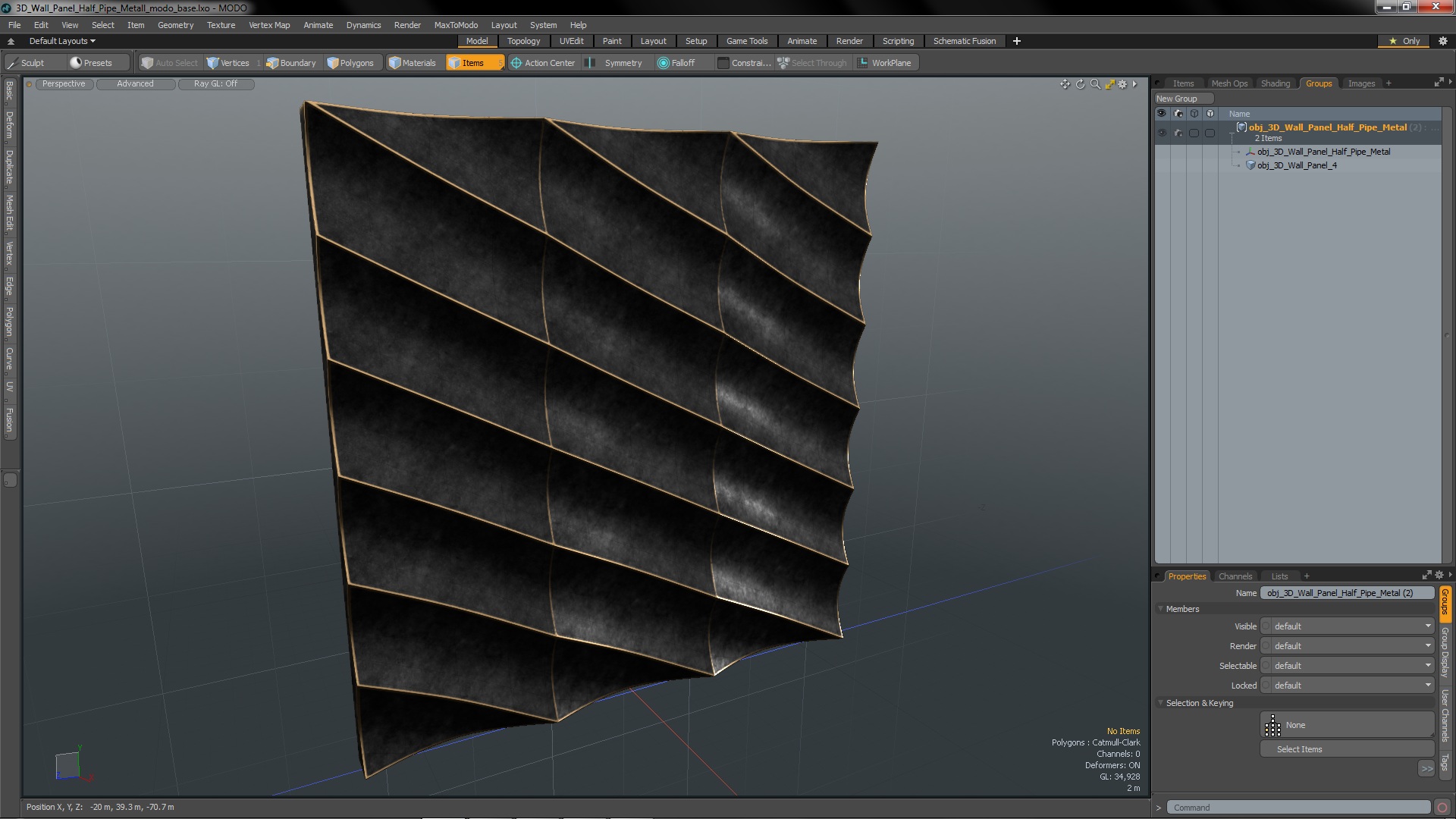Viewport: 1456px width, 819px height.
Task: Open the Properties panel settings gear
Action: point(1439,575)
